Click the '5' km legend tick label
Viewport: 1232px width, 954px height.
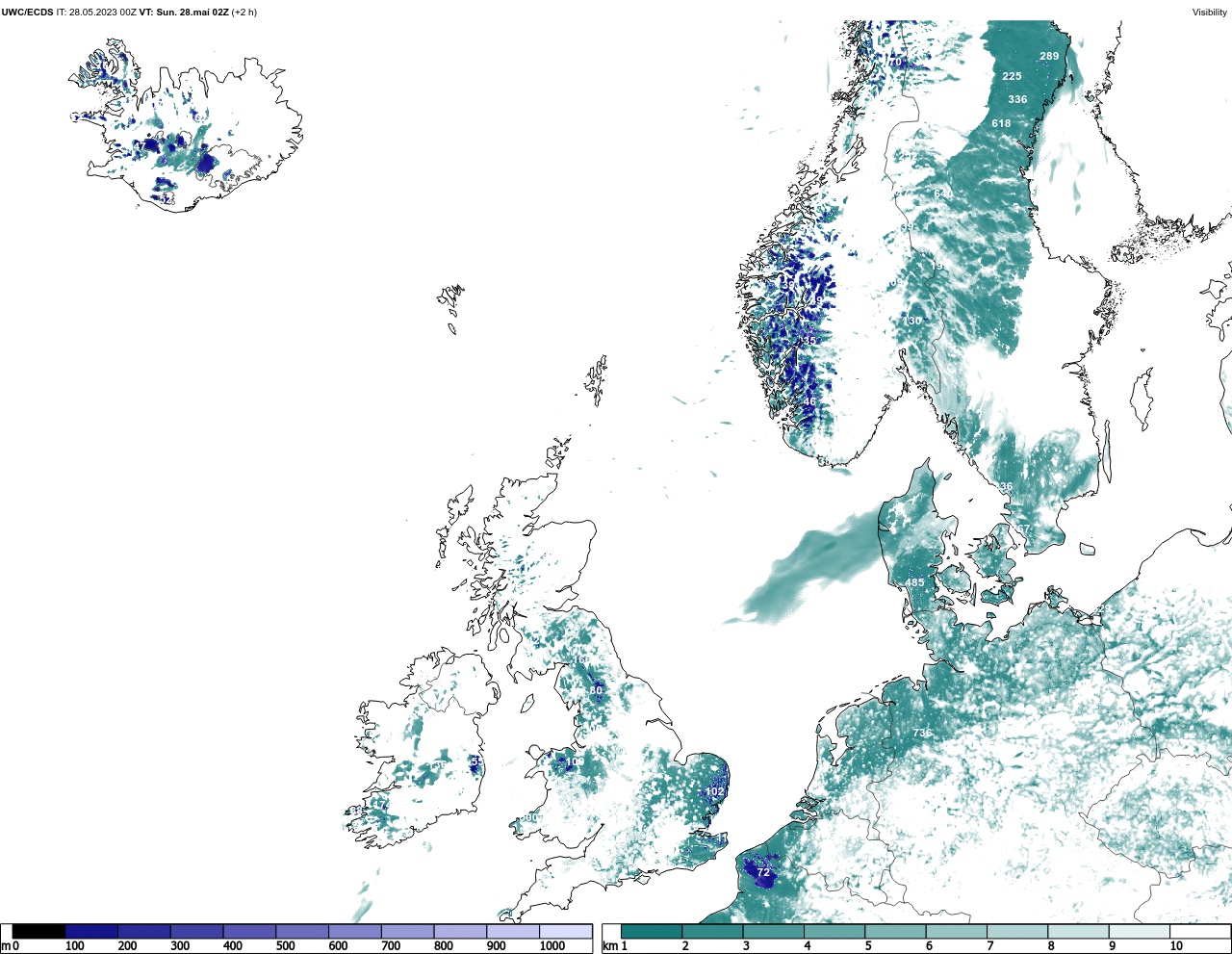(x=868, y=946)
